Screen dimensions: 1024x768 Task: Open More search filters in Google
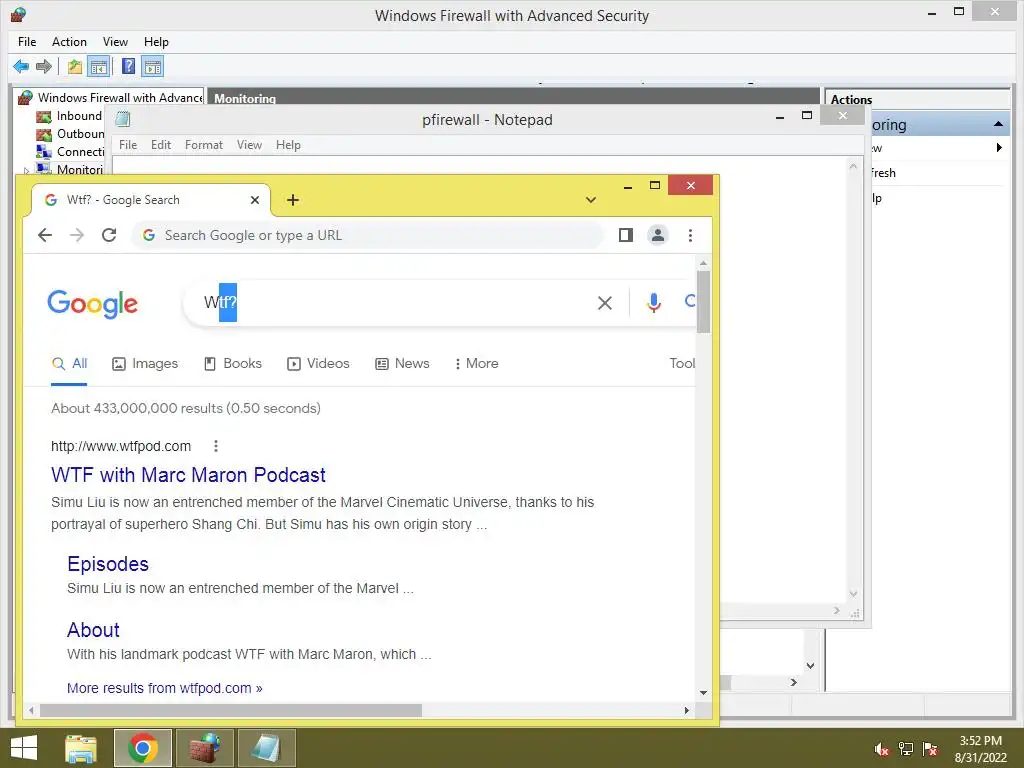point(476,363)
